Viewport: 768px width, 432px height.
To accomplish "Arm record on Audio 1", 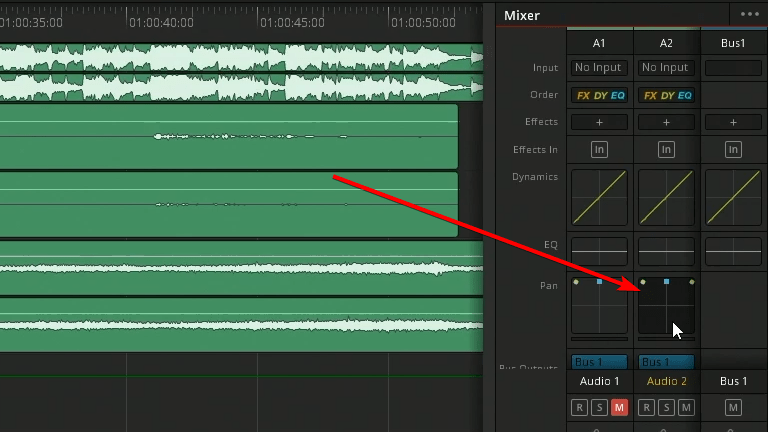I will click(579, 408).
